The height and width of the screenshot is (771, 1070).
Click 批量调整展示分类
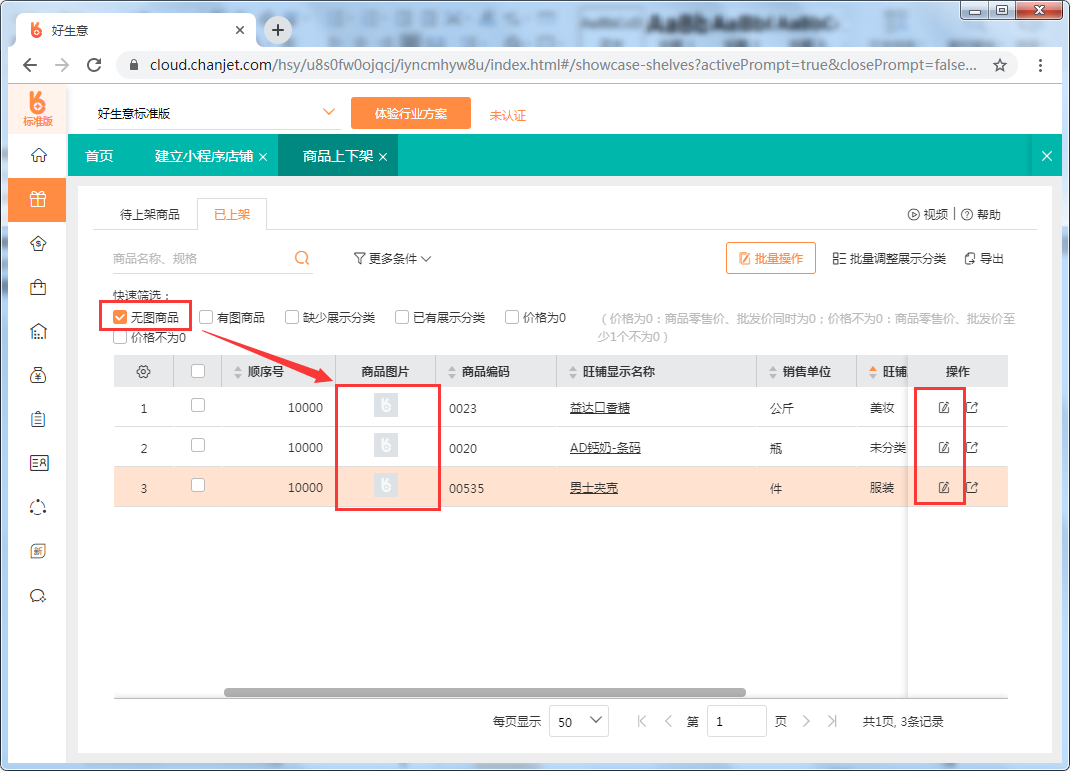(889, 259)
